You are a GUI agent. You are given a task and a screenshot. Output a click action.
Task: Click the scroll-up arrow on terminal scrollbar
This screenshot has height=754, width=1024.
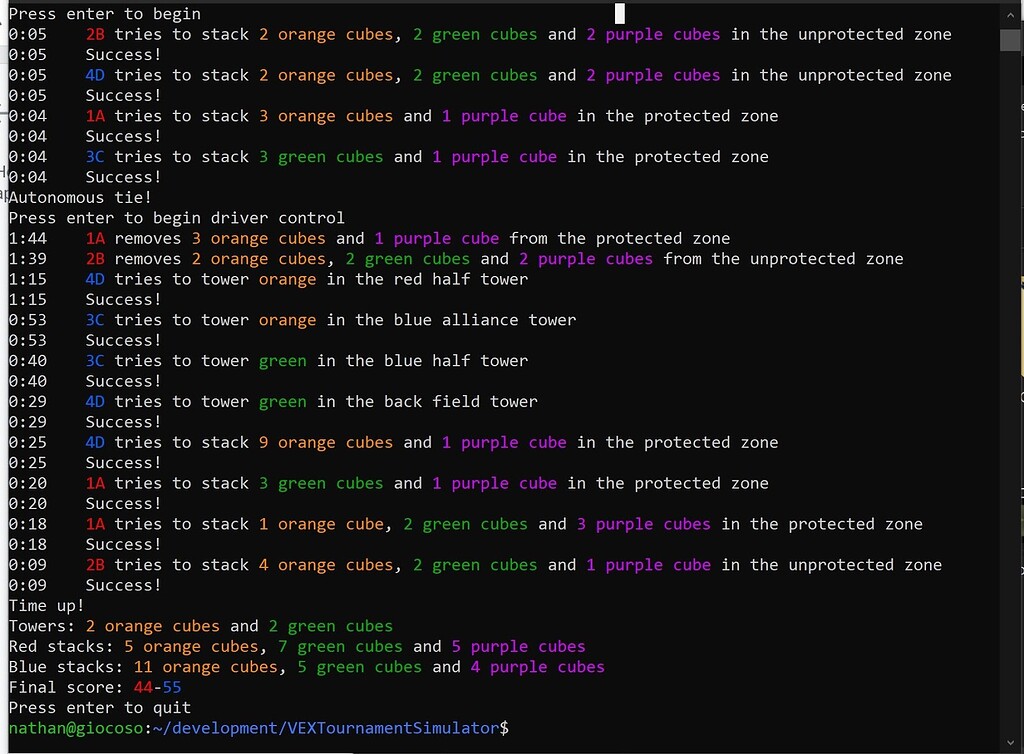coord(1010,14)
